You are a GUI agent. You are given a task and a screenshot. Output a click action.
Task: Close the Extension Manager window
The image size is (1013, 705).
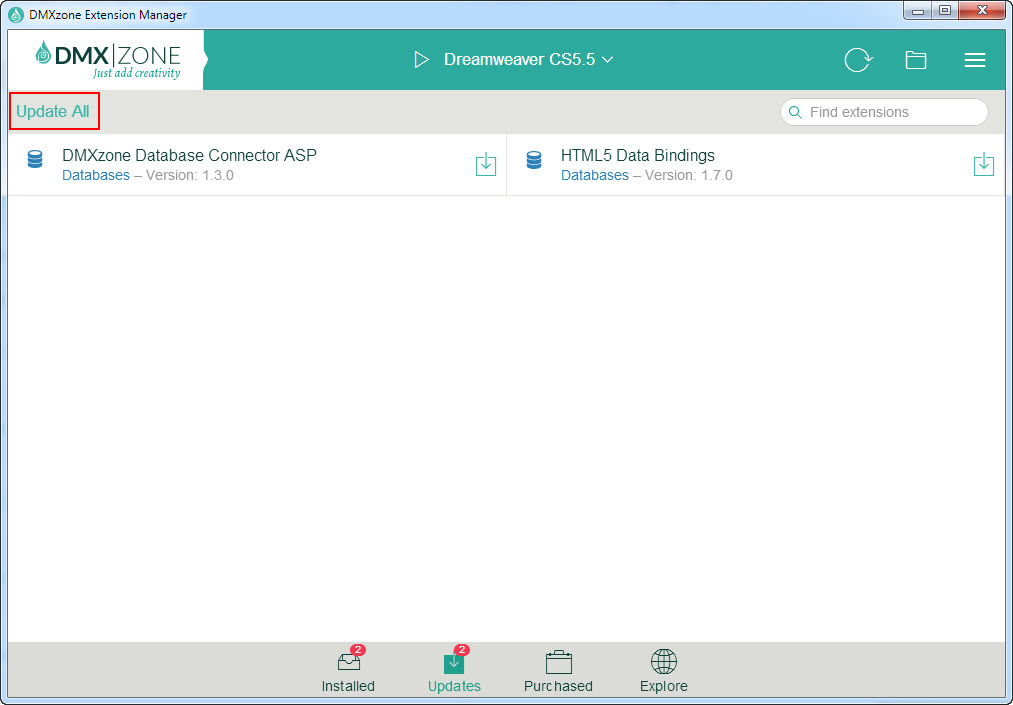[982, 10]
